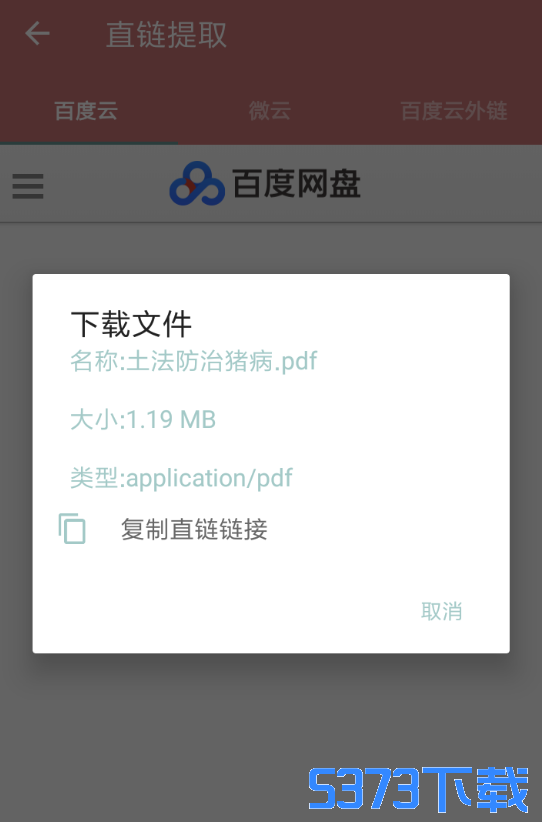
Task: Click the copy icon beside 复制直链链接
Action: click(72, 528)
